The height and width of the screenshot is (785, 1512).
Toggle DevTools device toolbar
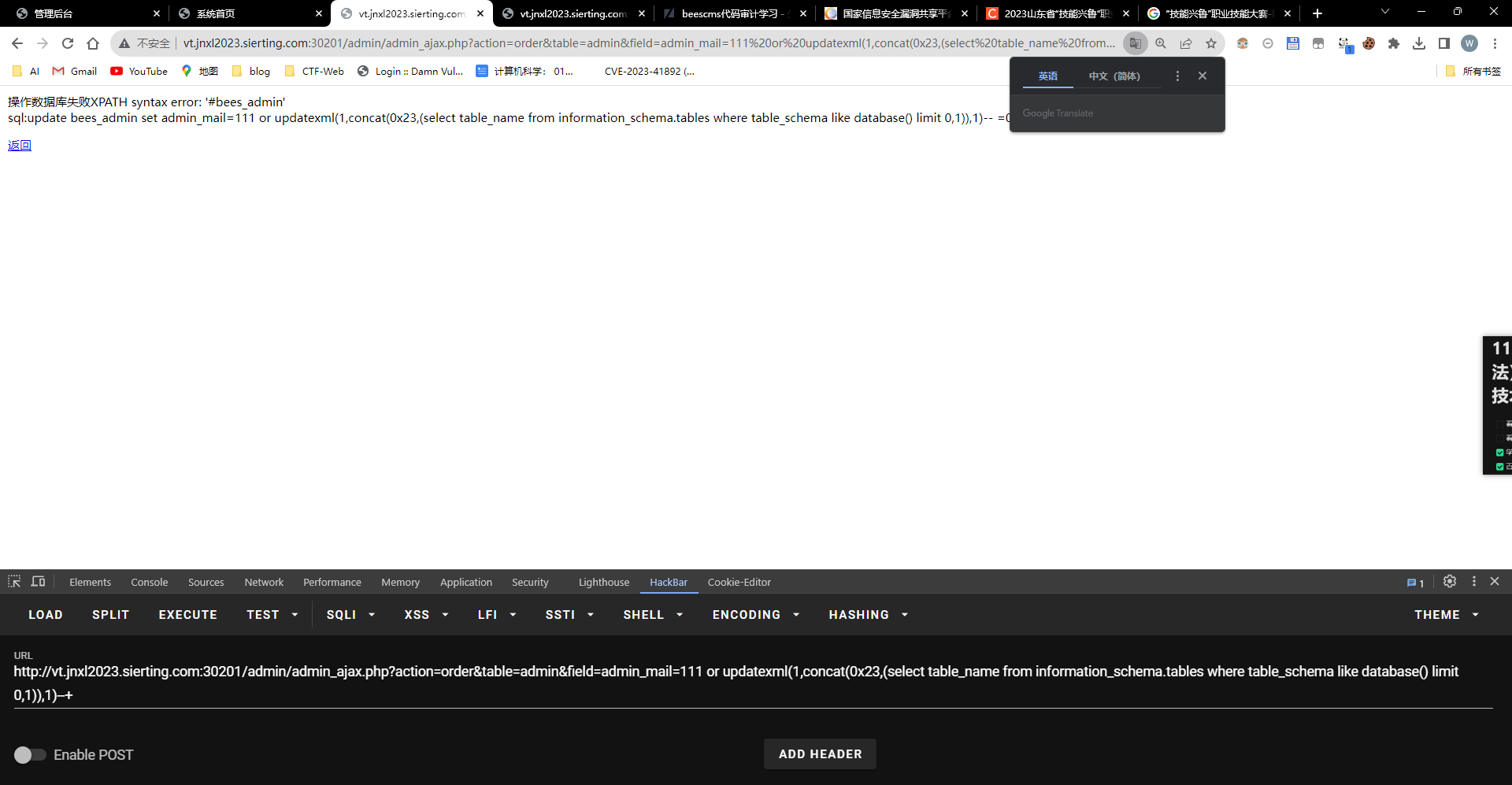point(38,582)
